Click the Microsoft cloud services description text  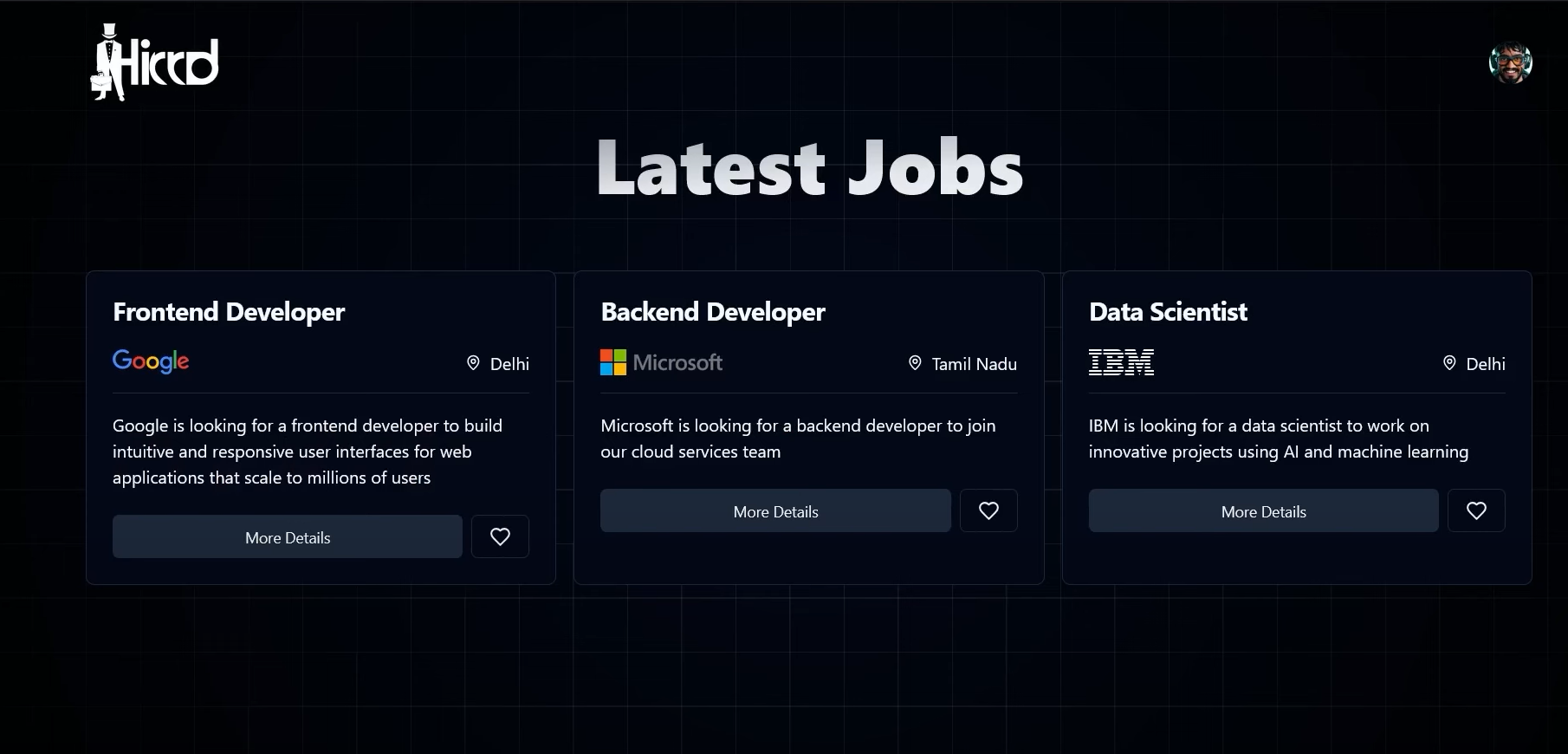[798, 439]
